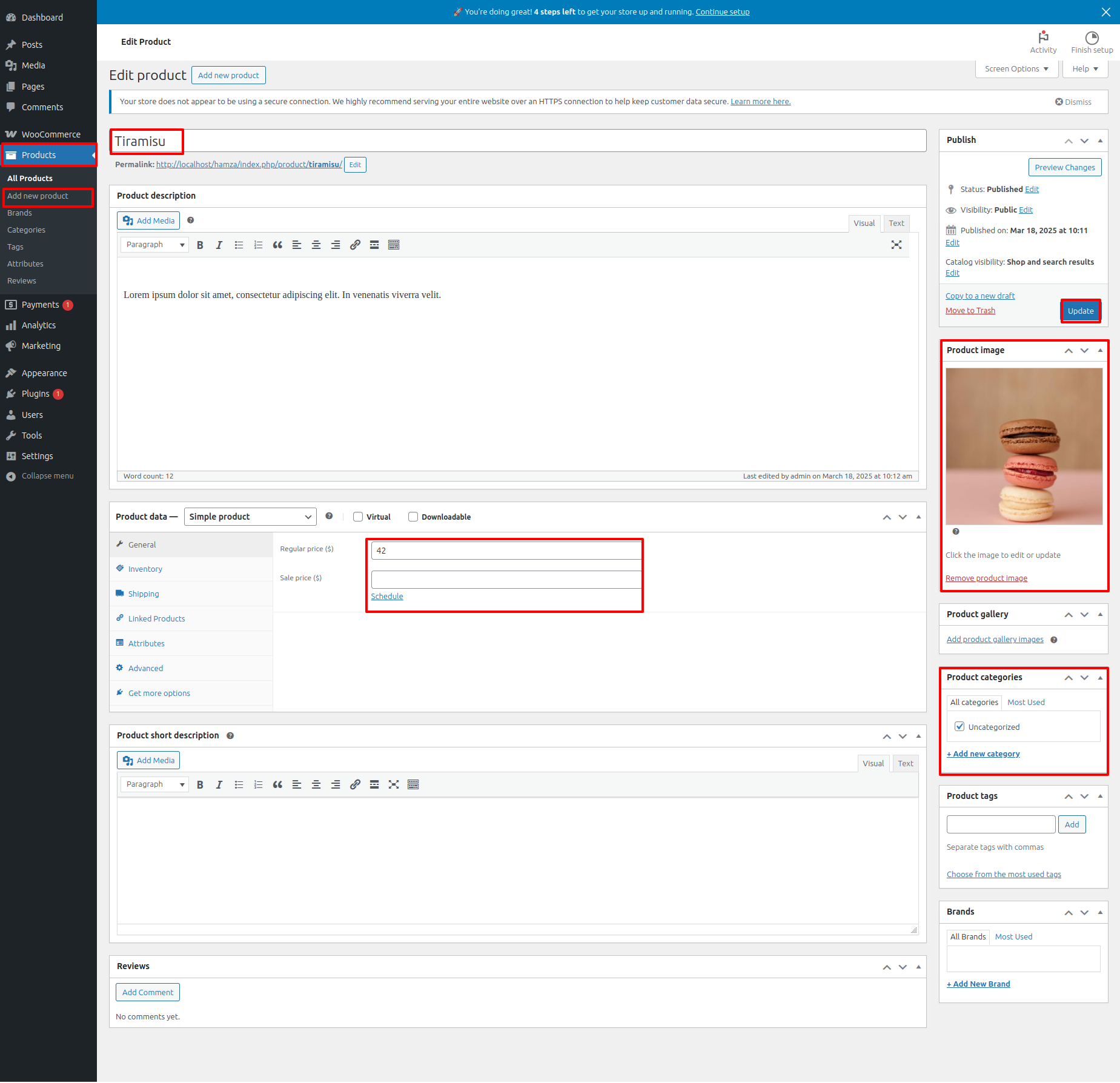Align right in product description editor

(336, 245)
